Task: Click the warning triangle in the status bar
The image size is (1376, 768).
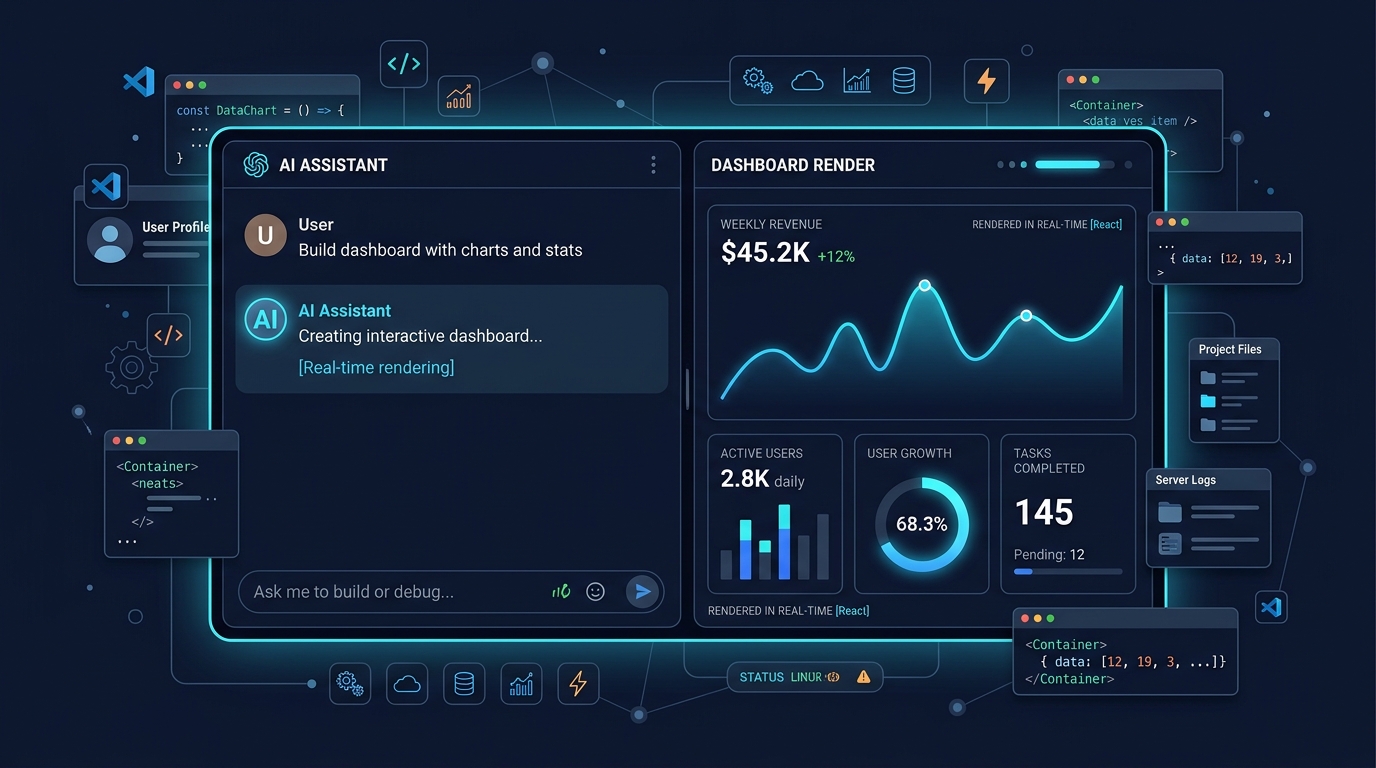Action: point(864,677)
